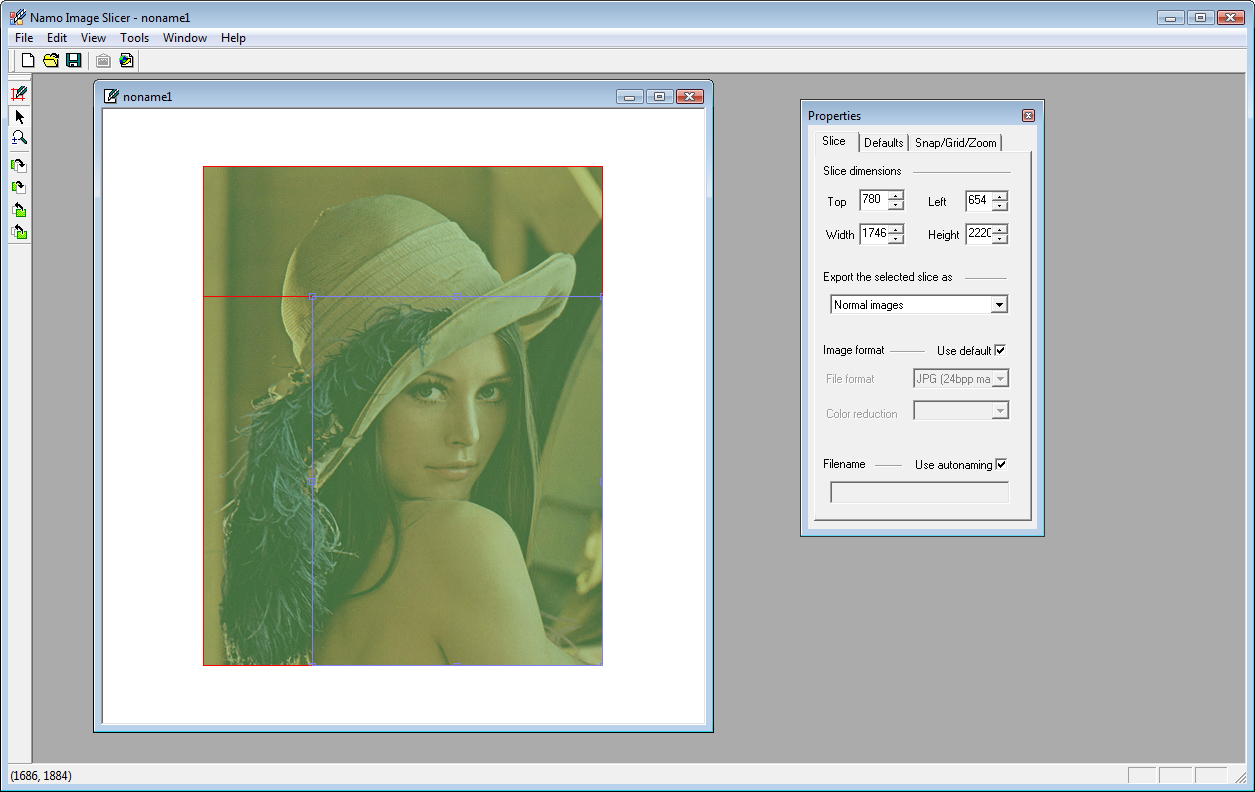Viewport: 1255px width, 792px height.
Task: Click the Slice dimensions label
Action: click(x=862, y=171)
